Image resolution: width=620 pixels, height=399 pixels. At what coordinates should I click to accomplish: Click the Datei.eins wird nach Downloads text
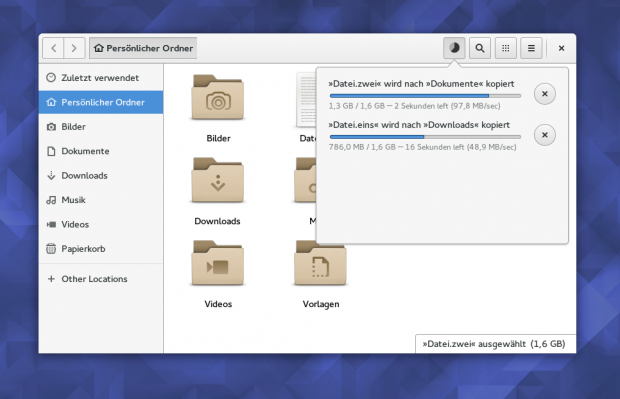pyautogui.click(x=419, y=125)
